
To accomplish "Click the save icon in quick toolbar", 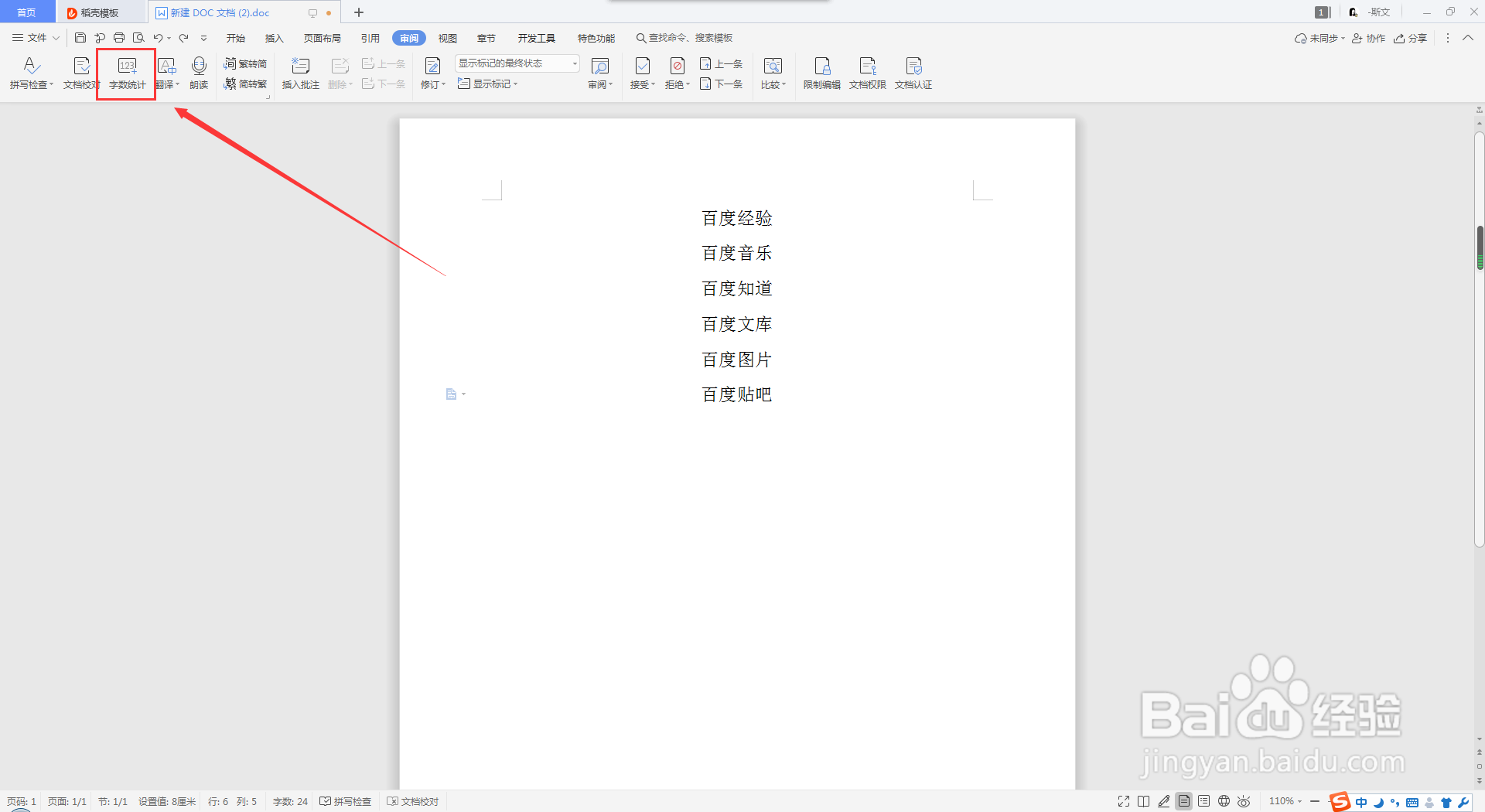I will pos(80,37).
